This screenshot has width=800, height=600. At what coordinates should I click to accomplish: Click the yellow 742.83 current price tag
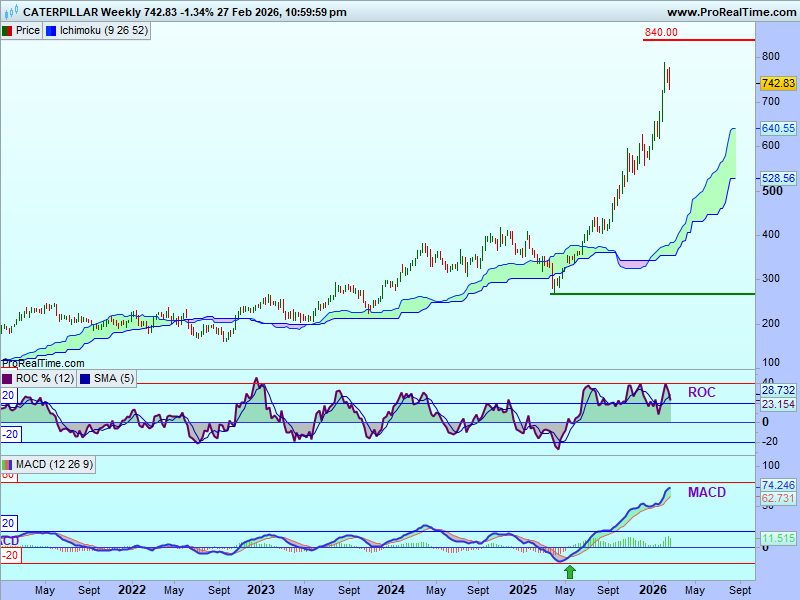777,84
